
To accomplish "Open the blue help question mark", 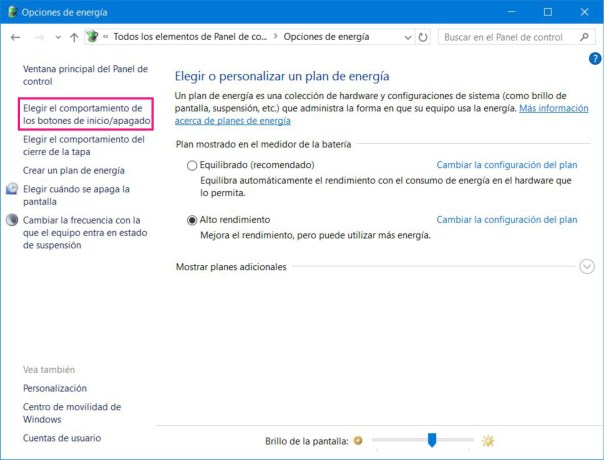I will tap(595, 59).
